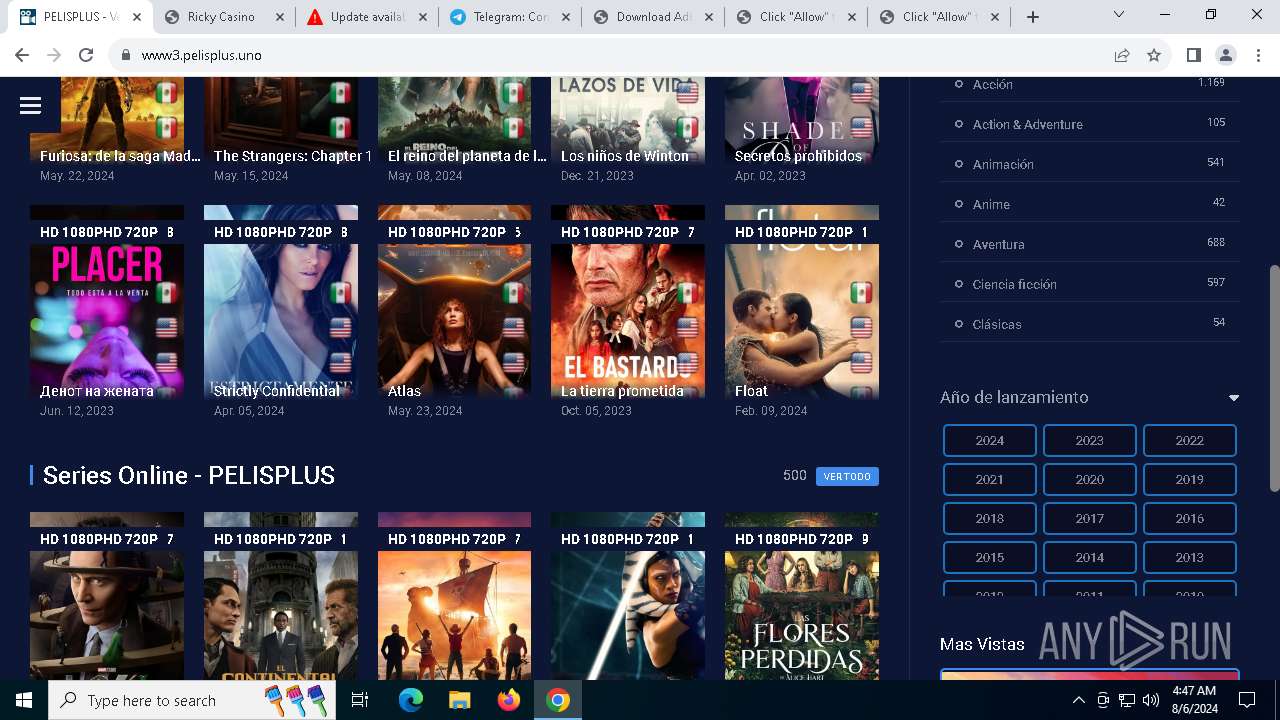
Task: Filter by release year 2014
Action: coord(1090,557)
